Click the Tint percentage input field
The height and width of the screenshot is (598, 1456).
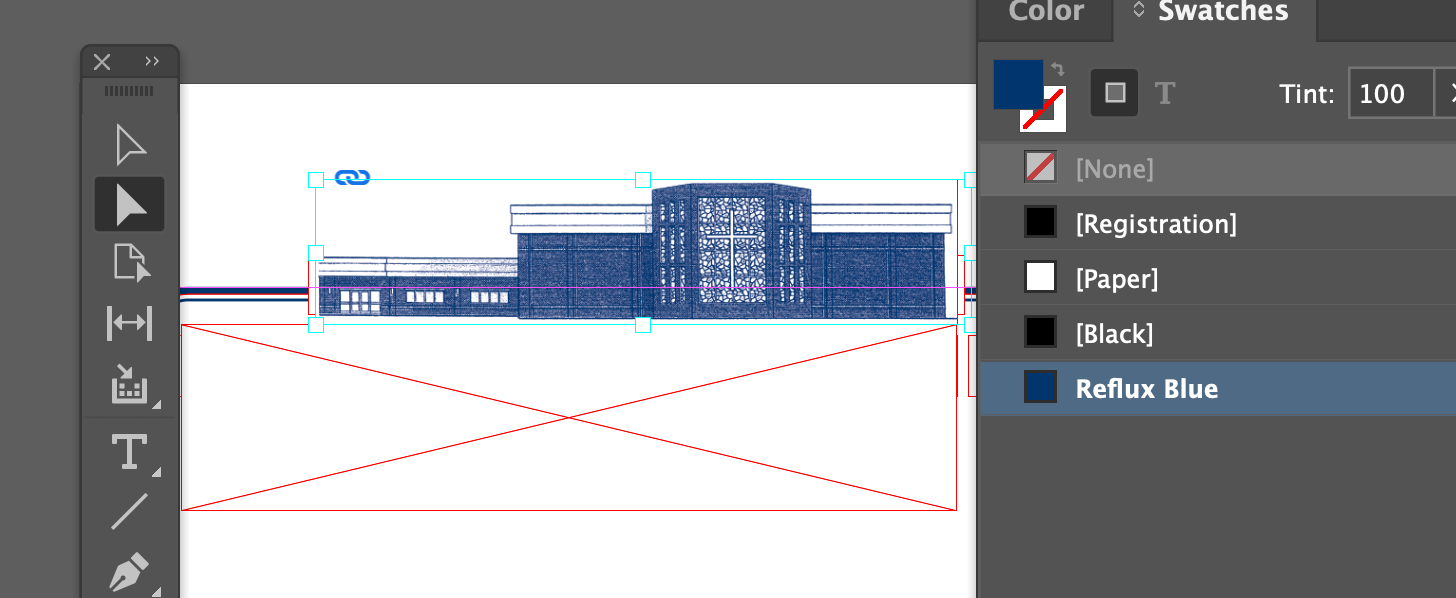coord(1391,94)
